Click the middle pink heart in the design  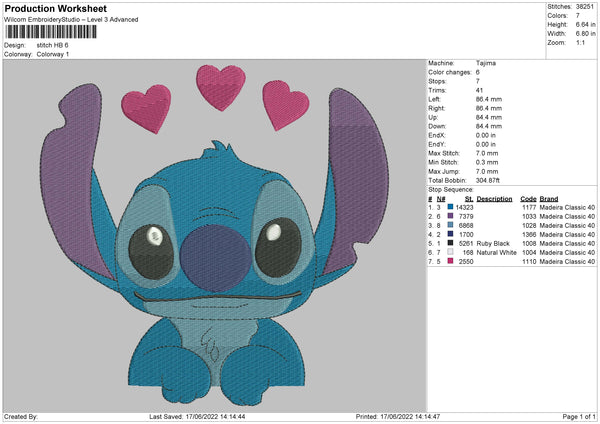tap(221, 84)
